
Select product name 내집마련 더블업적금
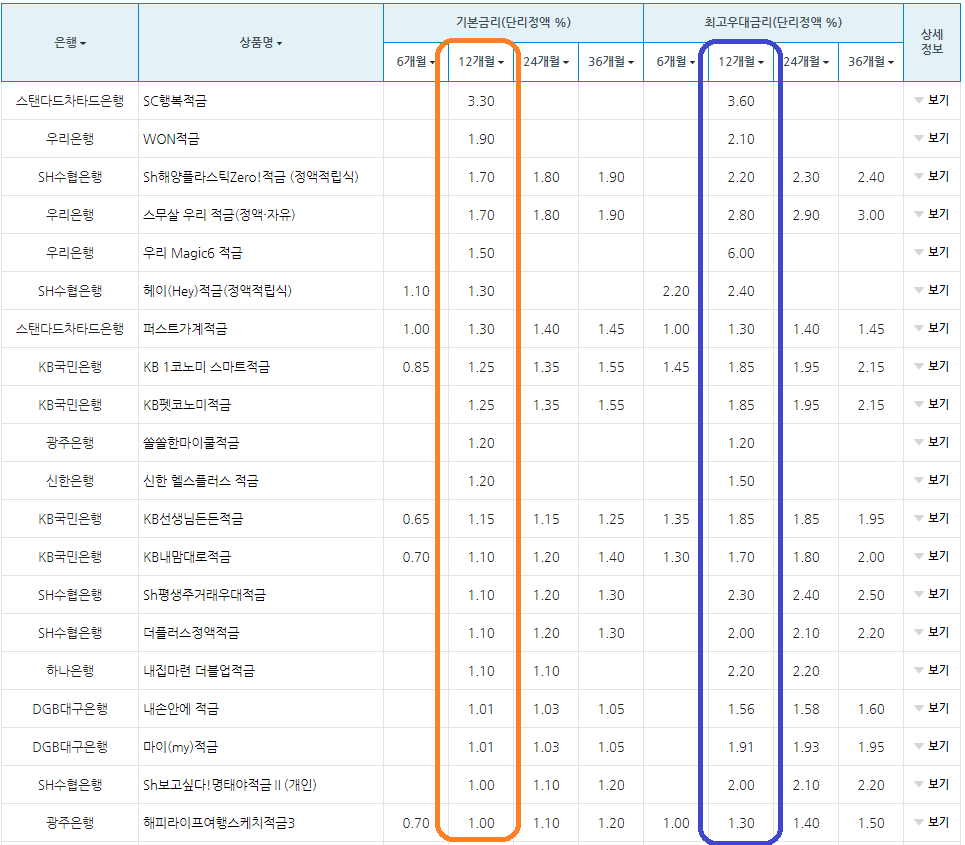click(x=199, y=671)
